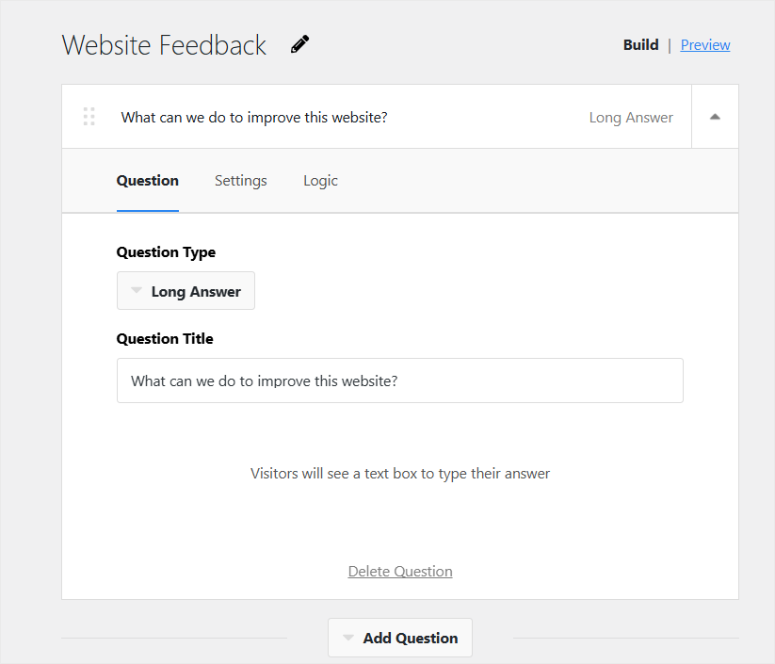
Task: Click into the Question Title input field
Action: click(400, 381)
